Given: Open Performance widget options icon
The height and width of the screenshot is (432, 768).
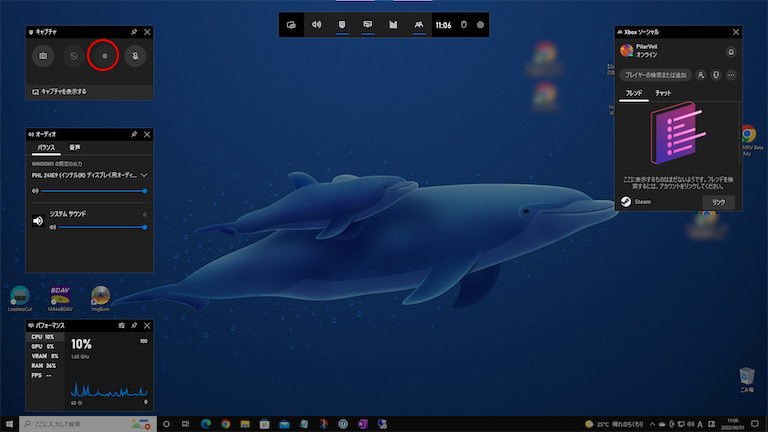Looking at the screenshot, I should coord(121,325).
